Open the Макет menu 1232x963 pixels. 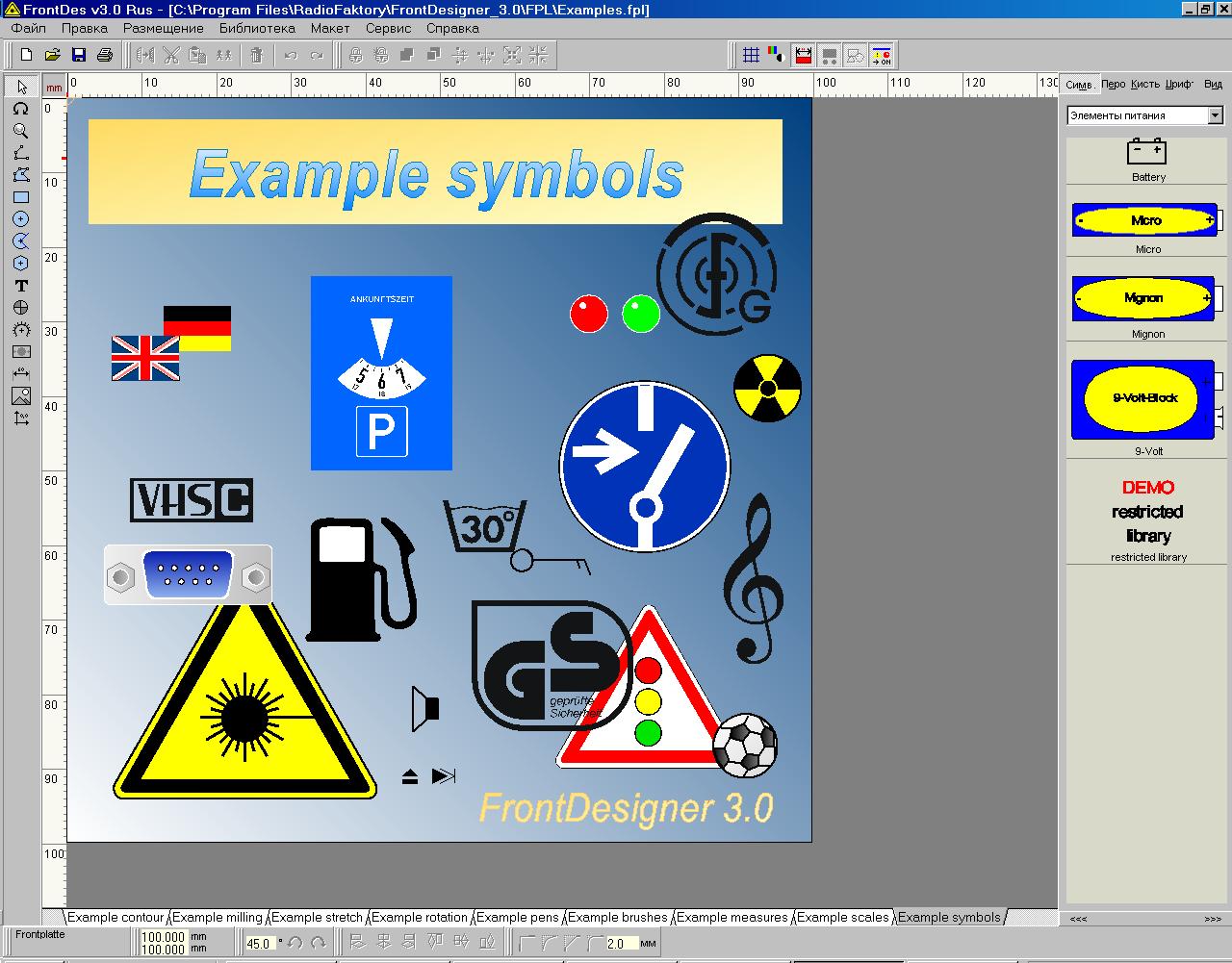[x=330, y=28]
